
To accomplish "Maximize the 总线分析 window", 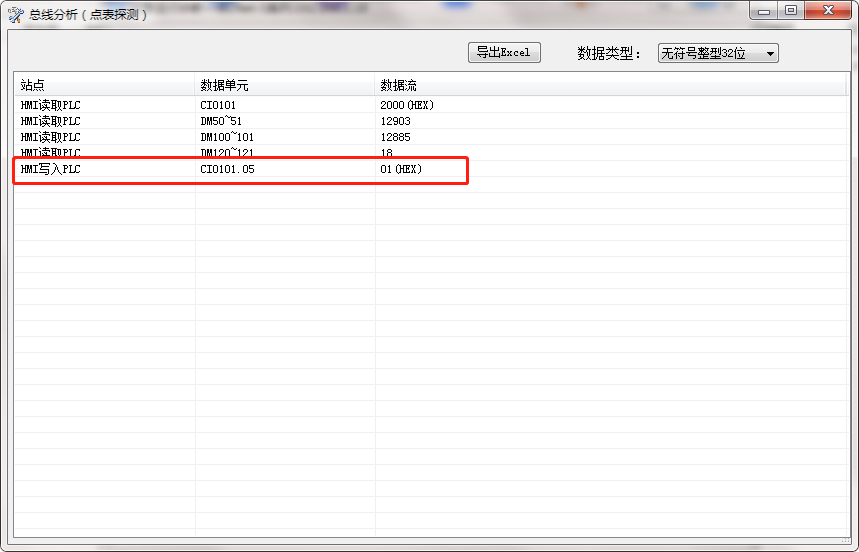I will click(x=791, y=11).
